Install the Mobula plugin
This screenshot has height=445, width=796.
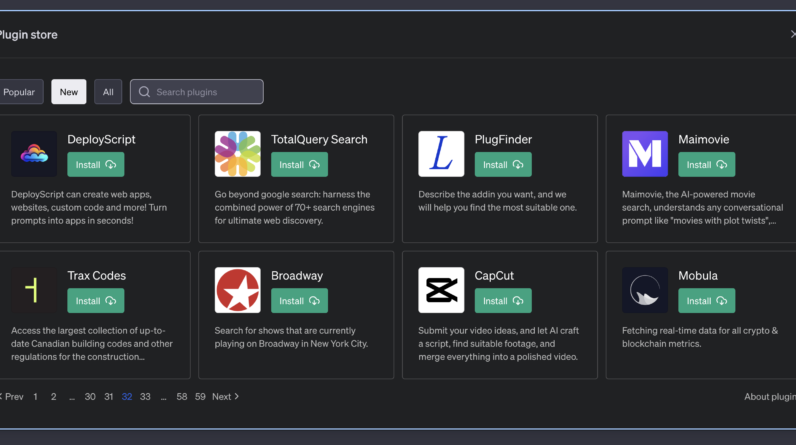707,301
